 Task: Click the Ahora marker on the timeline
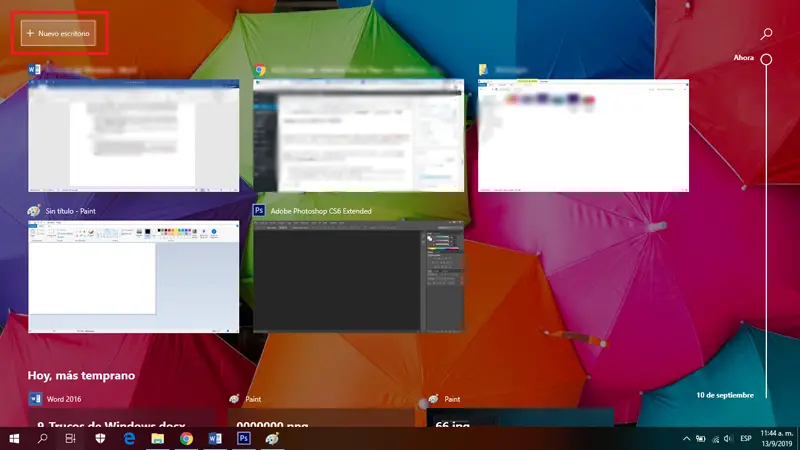(x=766, y=59)
